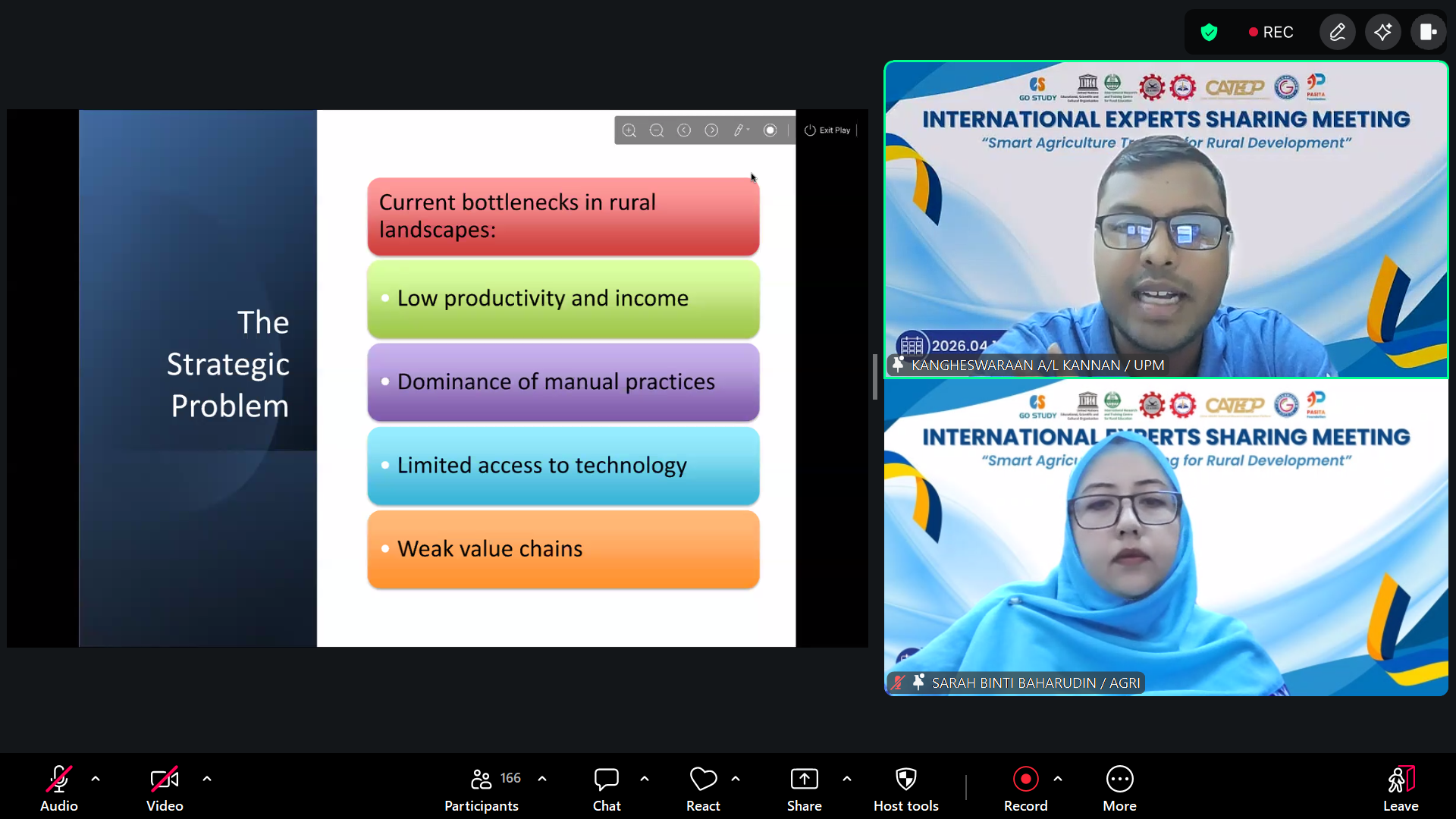Go to next slide arrow

711,130
